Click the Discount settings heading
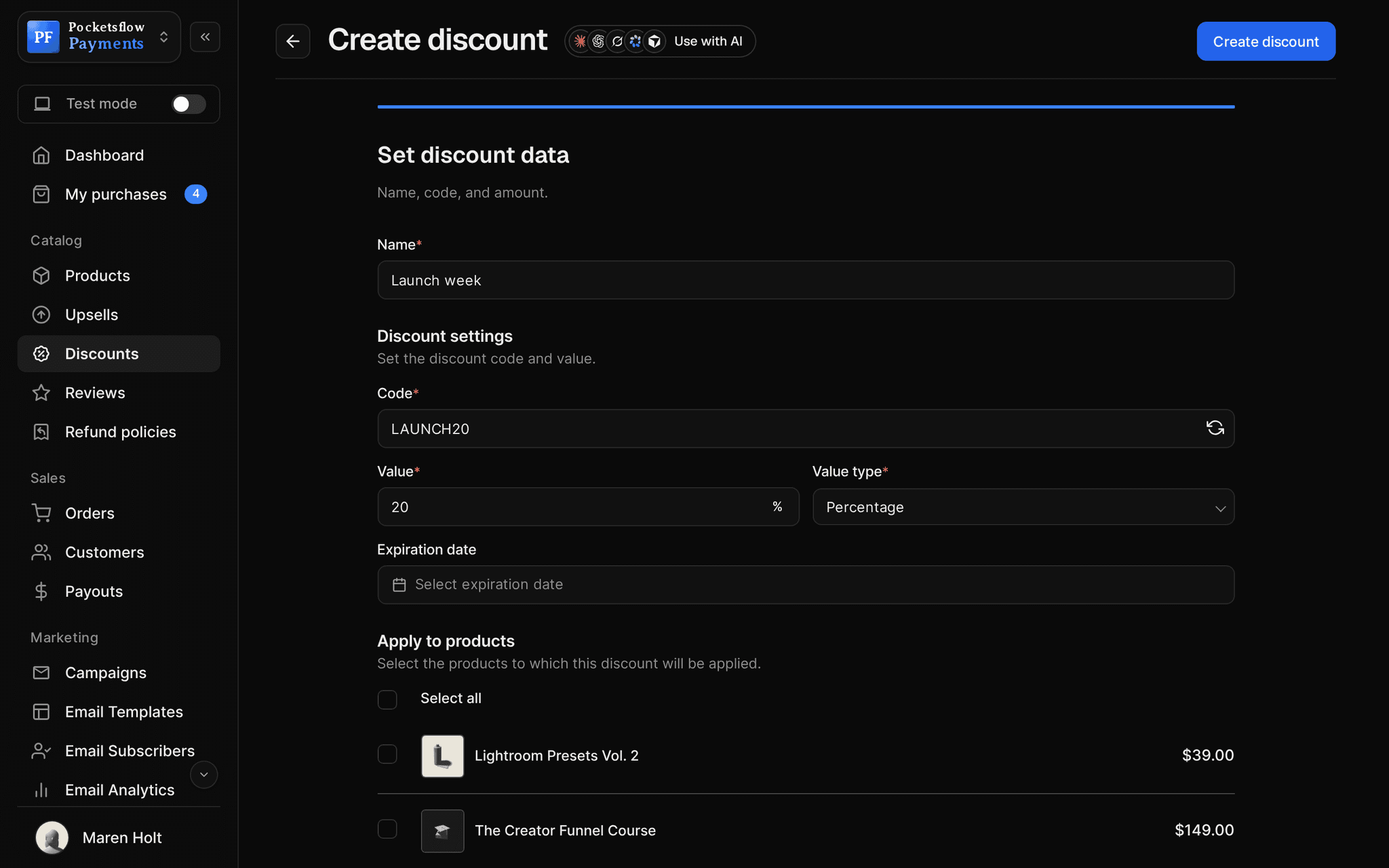 pyautogui.click(x=444, y=336)
